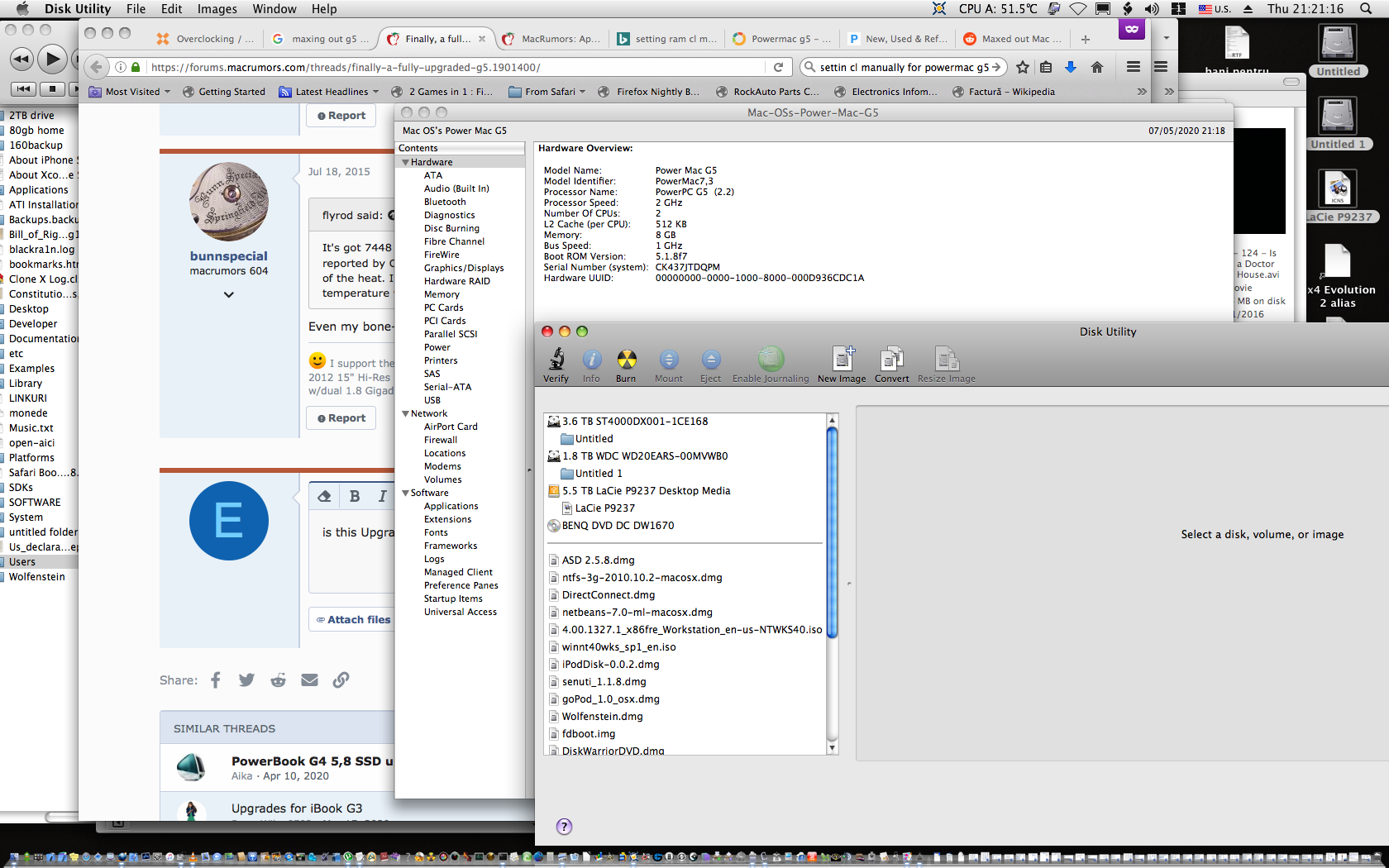Select BENQ DVD DC DW1670 drive
Viewport: 1389px width, 868px height.
pos(611,526)
